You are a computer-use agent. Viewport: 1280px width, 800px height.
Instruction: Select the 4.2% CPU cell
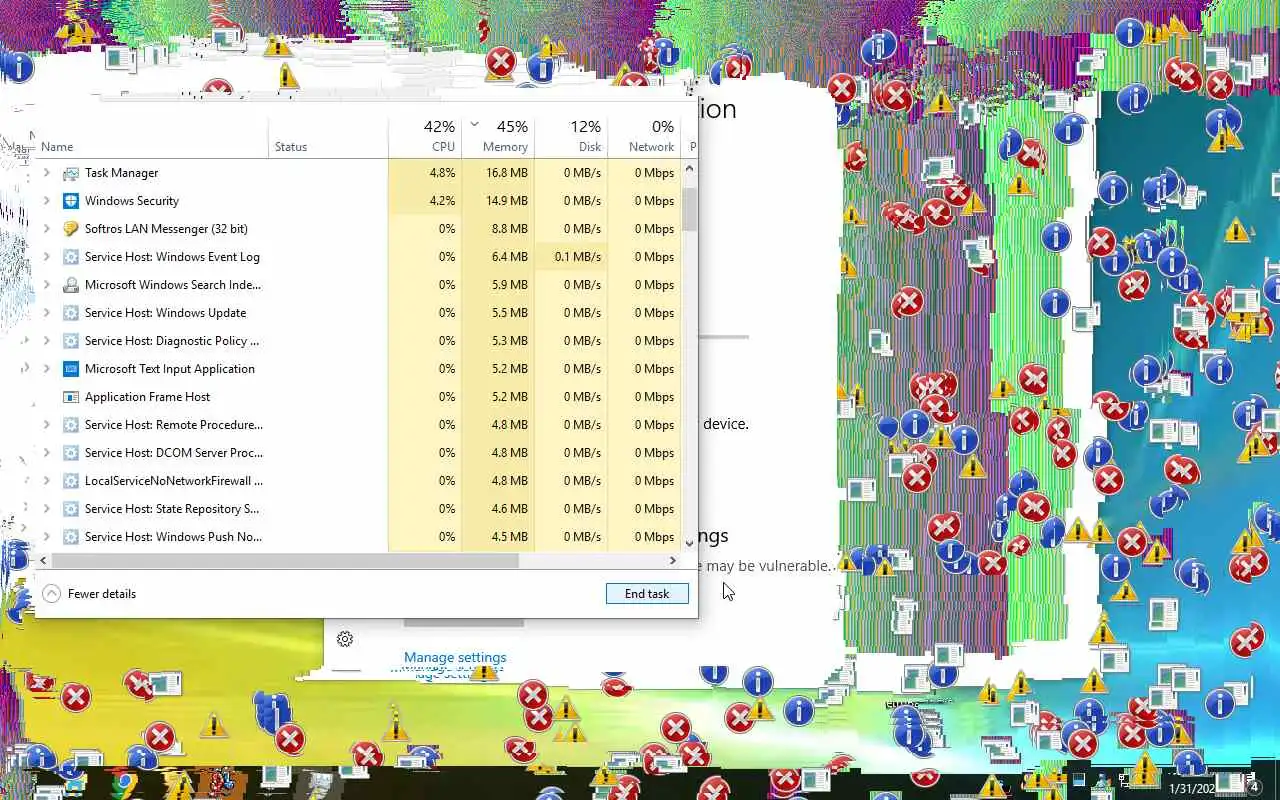(x=425, y=201)
